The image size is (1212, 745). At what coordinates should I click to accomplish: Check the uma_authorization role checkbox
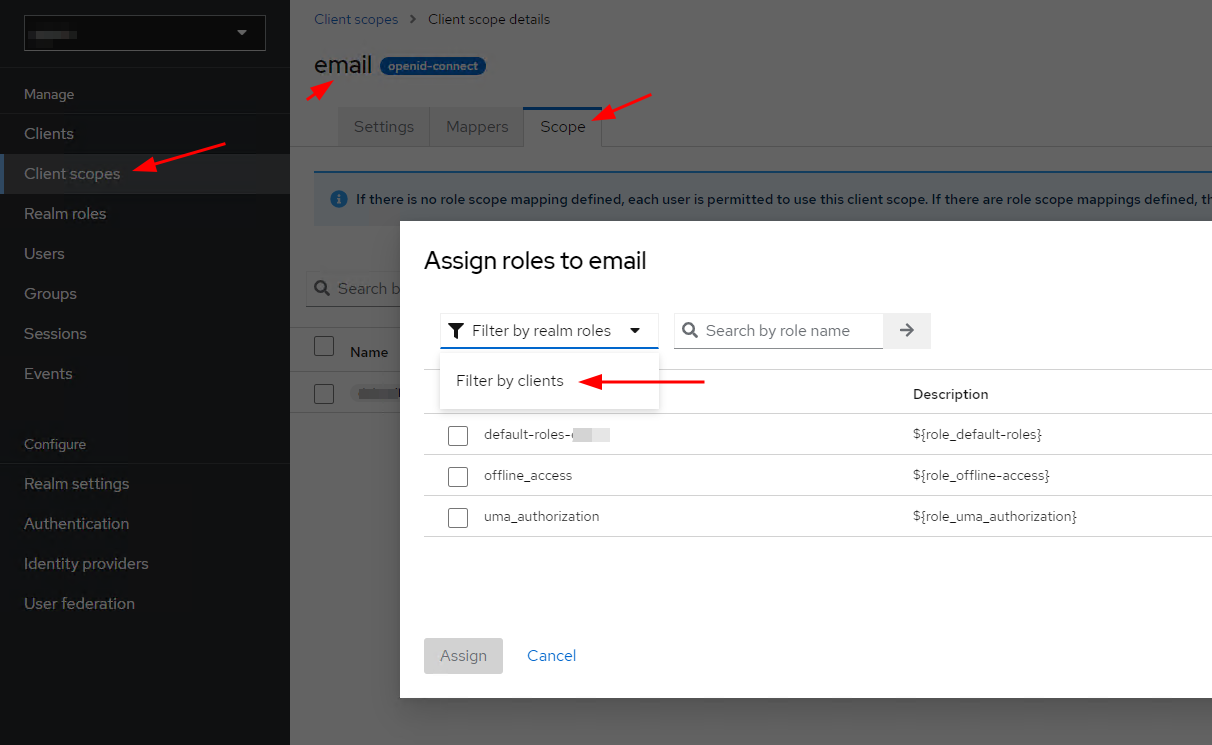pyautogui.click(x=458, y=518)
